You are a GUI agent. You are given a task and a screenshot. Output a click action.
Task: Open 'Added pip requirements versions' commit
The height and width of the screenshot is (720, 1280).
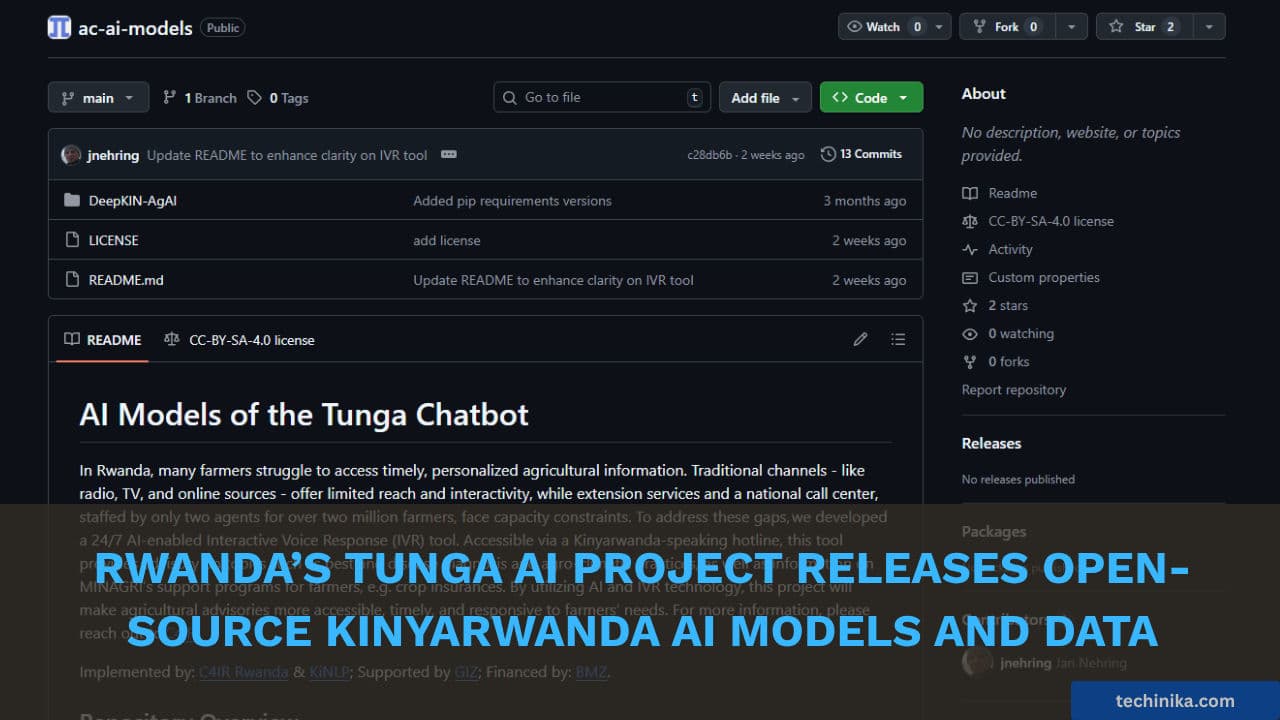(x=512, y=201)
